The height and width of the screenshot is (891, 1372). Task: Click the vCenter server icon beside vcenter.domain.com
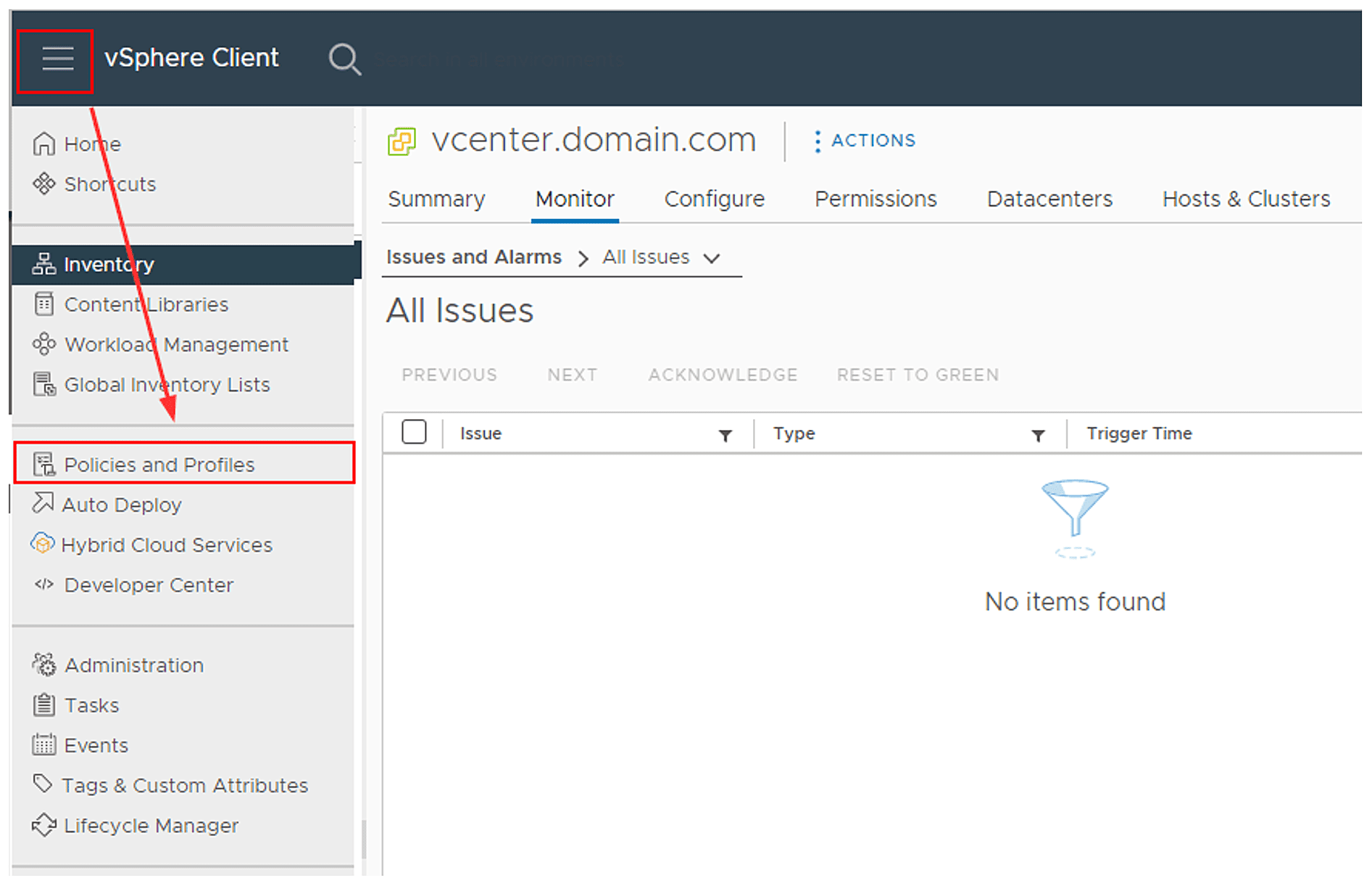pyautogui.click(x=402, y=141)
